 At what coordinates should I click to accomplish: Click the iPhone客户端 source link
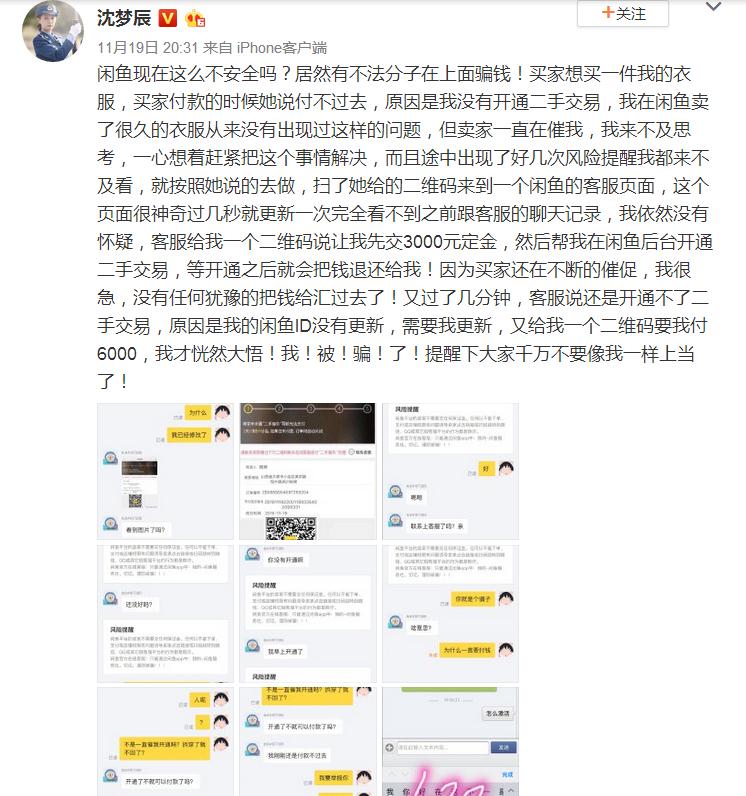(282, 48)
